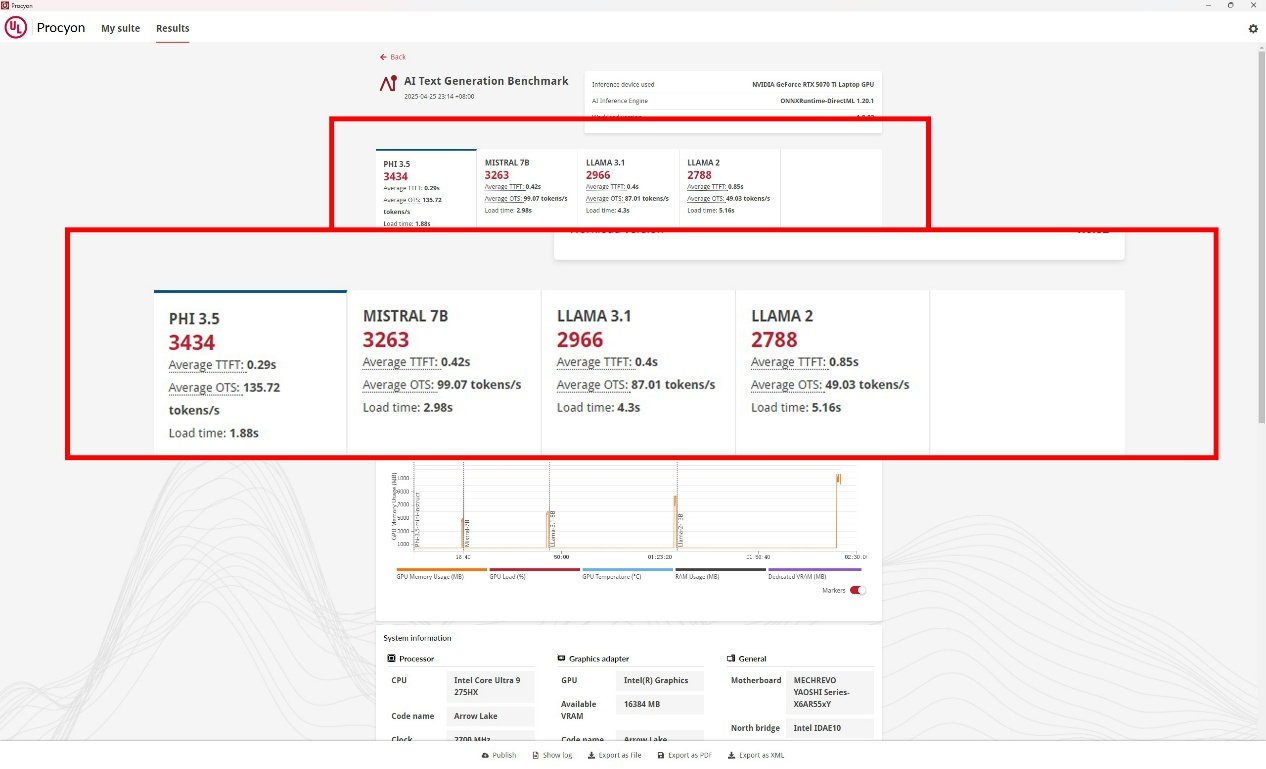Click the Back arrow icon
Screen dimensions: 1266x769
383,57
